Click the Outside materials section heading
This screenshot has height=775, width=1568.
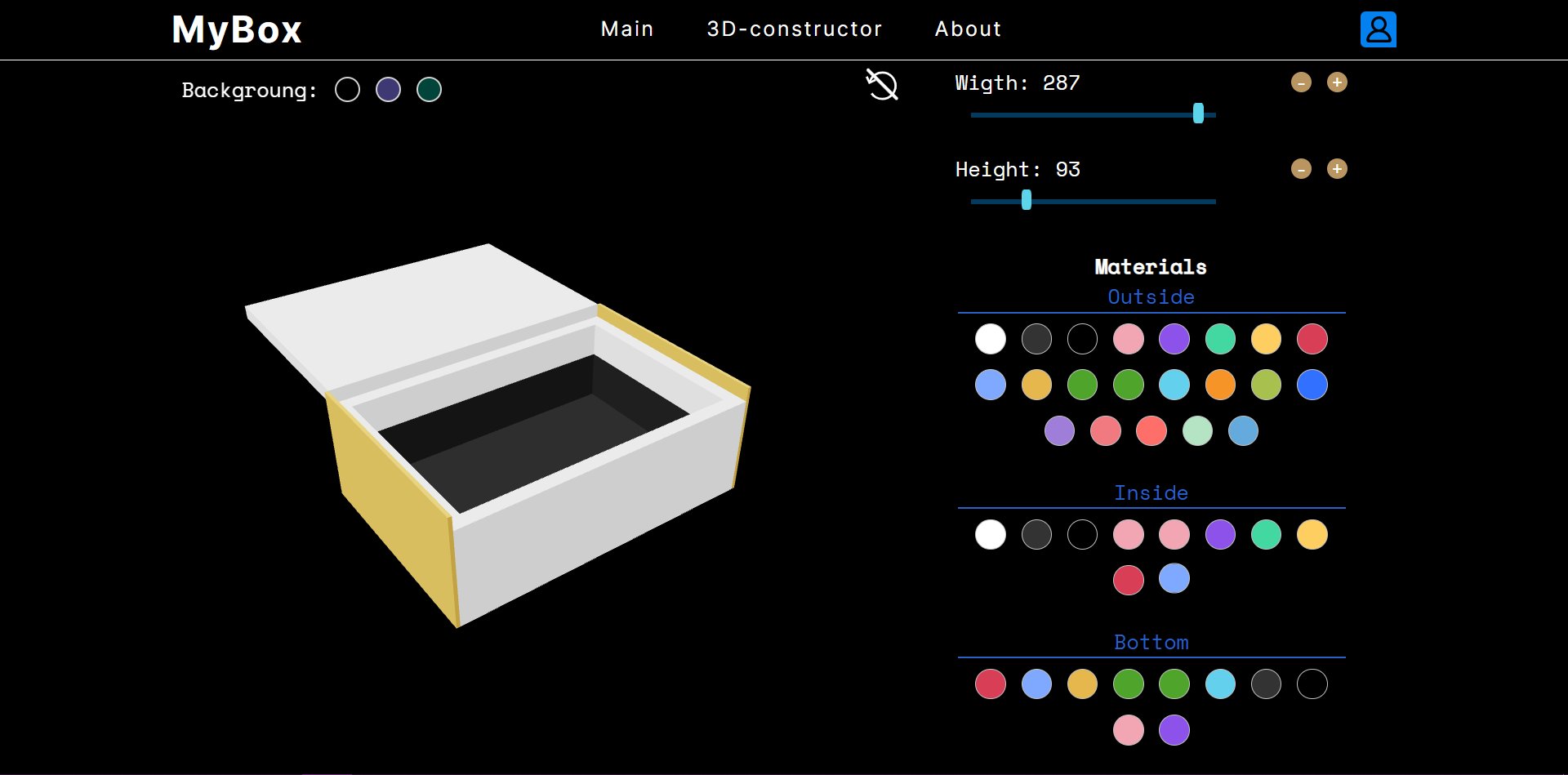click(1151, 297)
